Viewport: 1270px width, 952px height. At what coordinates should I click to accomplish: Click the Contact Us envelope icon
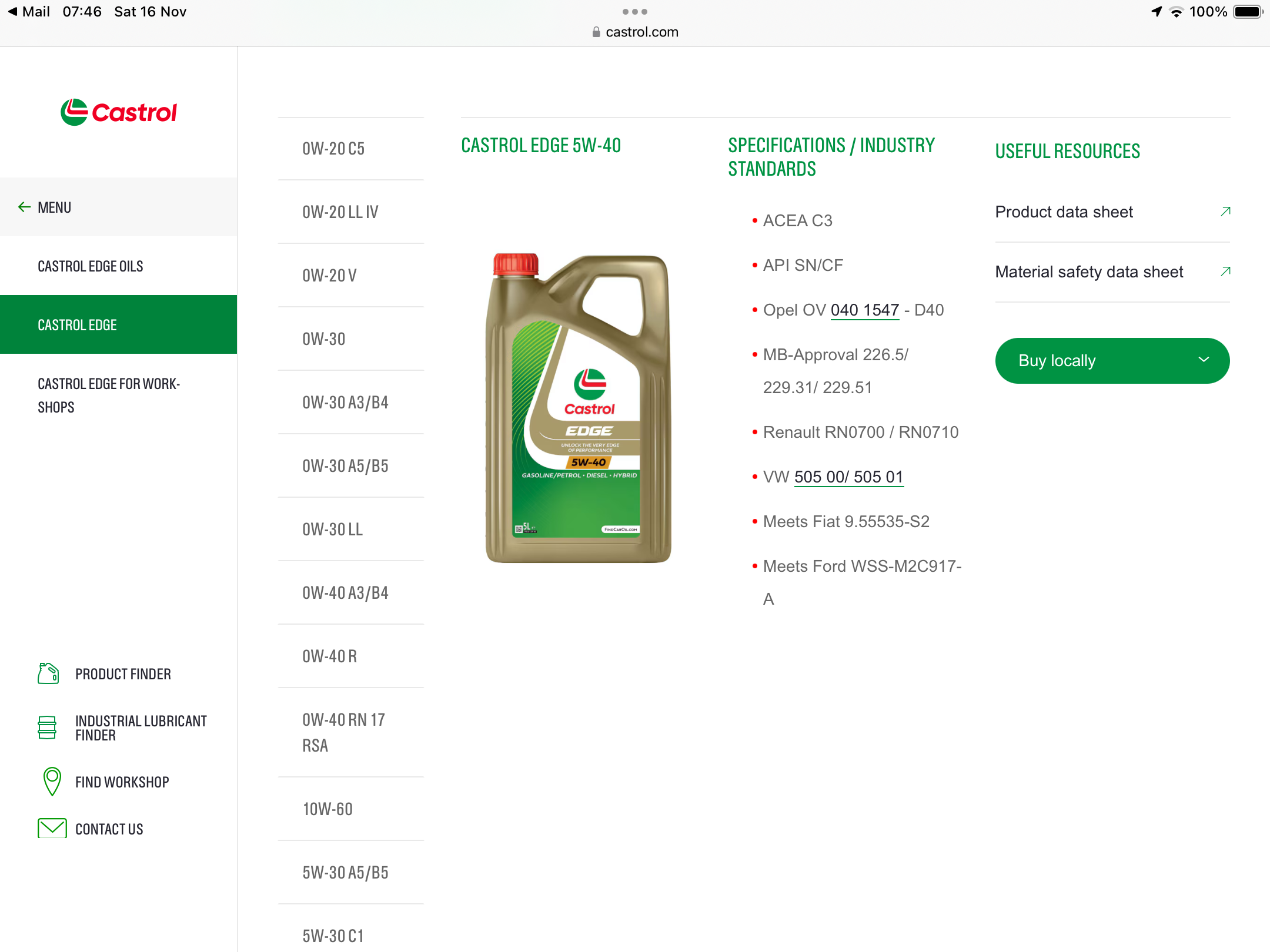[52, 828]
